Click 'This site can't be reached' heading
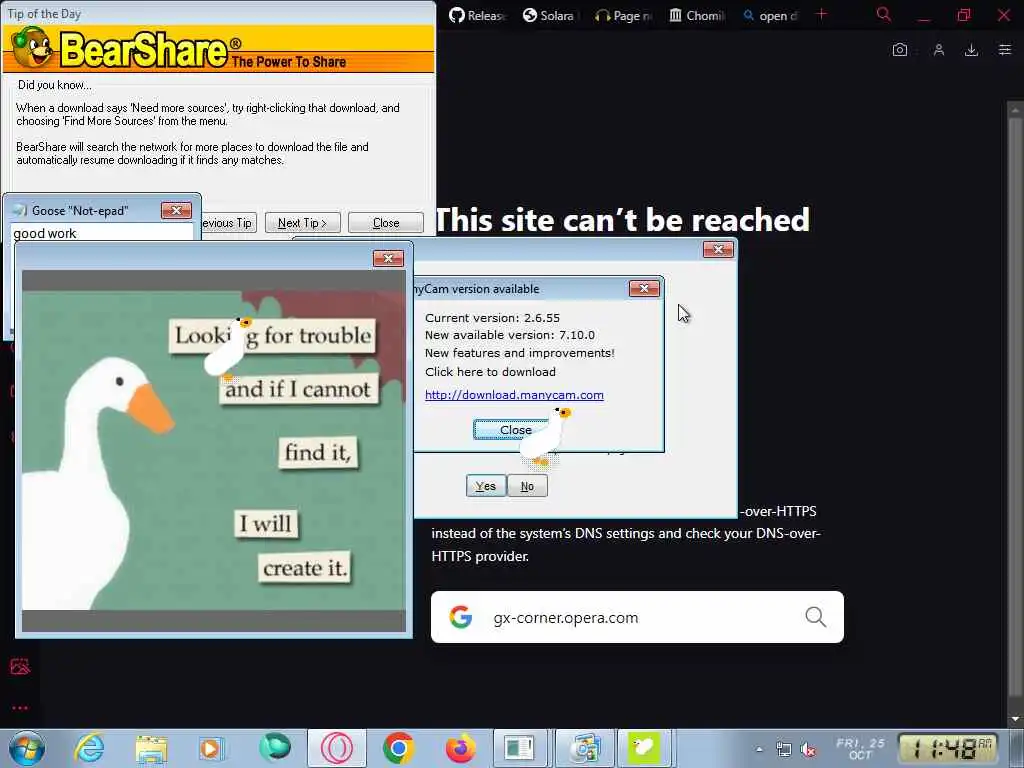The height and width of the screenshot is (768, 1024). [622, 219]
